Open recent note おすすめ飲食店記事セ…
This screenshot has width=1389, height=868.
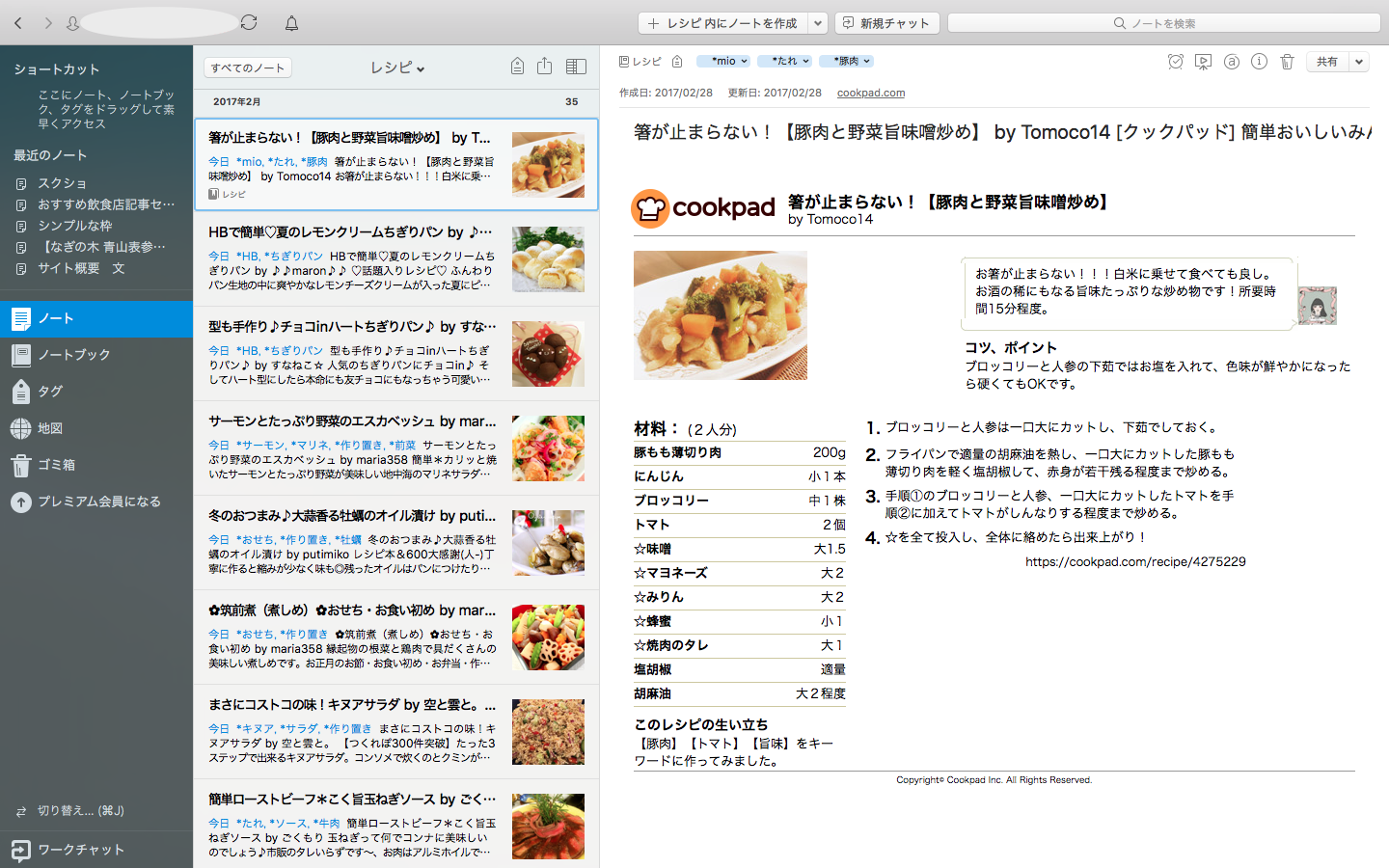[x=96, y=204]
